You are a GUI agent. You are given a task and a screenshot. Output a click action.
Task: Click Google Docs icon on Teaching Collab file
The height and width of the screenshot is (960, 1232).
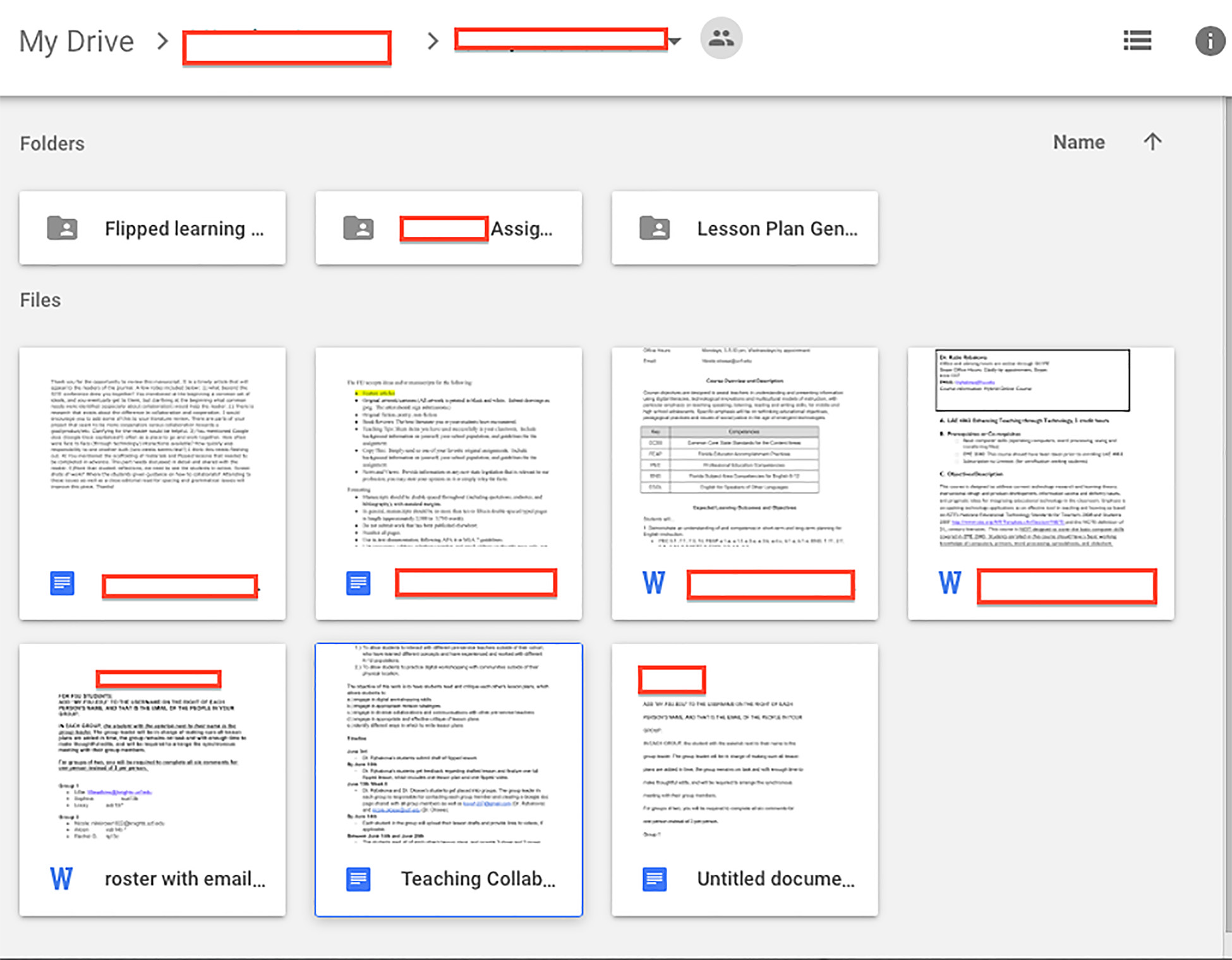click(358, 879)
